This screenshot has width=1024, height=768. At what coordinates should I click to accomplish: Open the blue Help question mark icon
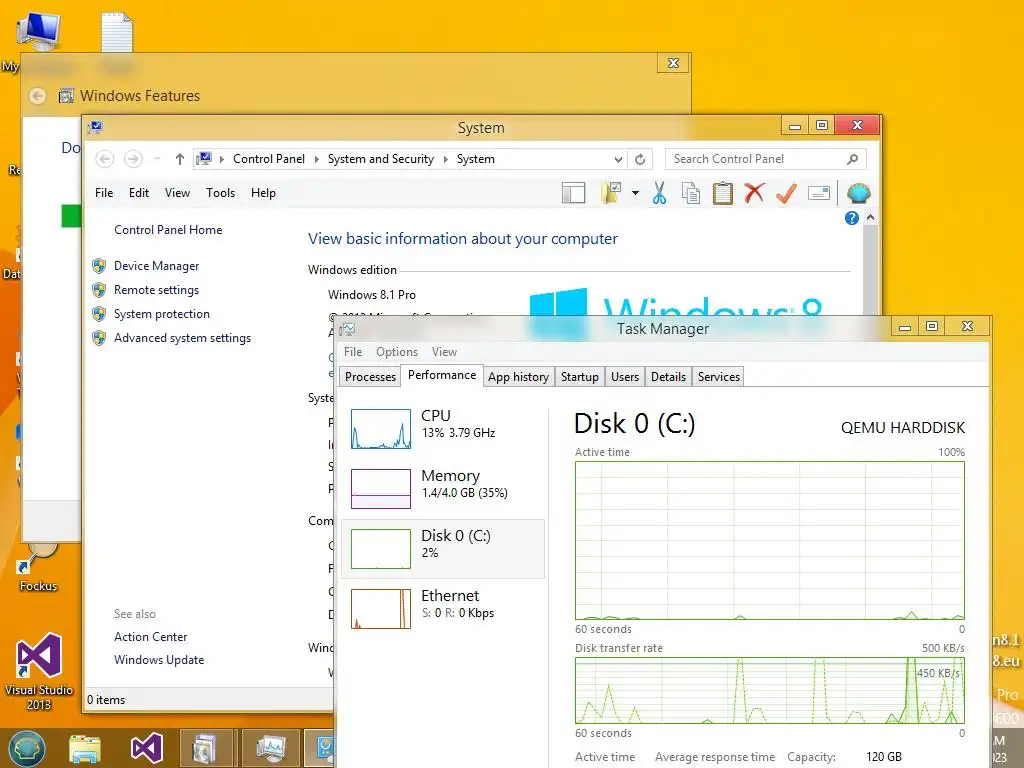click(x=852, y=218)
